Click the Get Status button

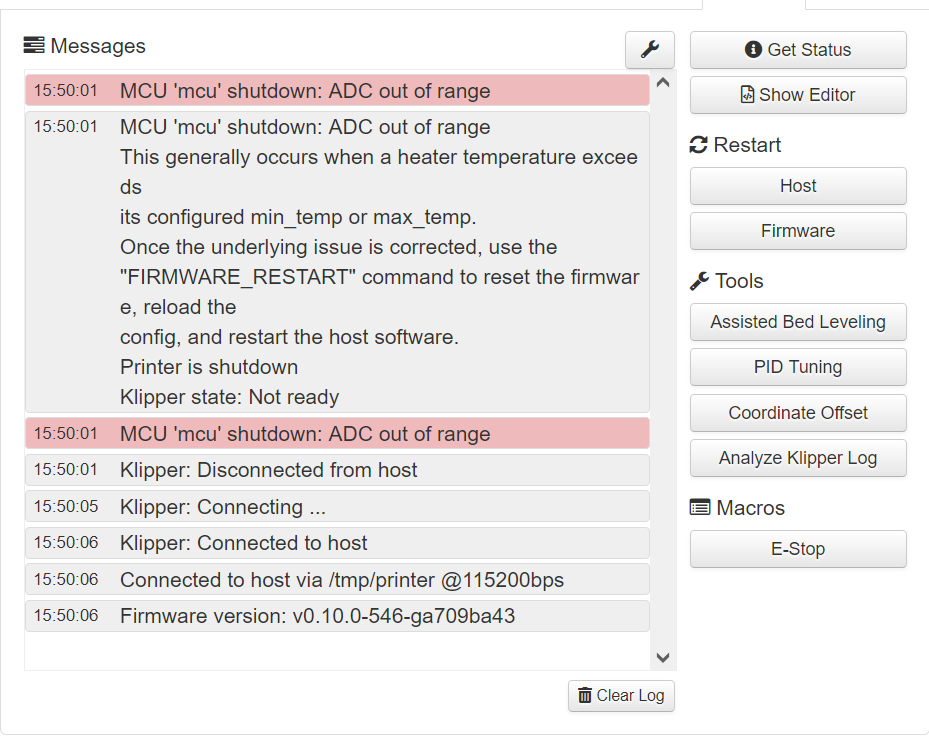[797, 50]
